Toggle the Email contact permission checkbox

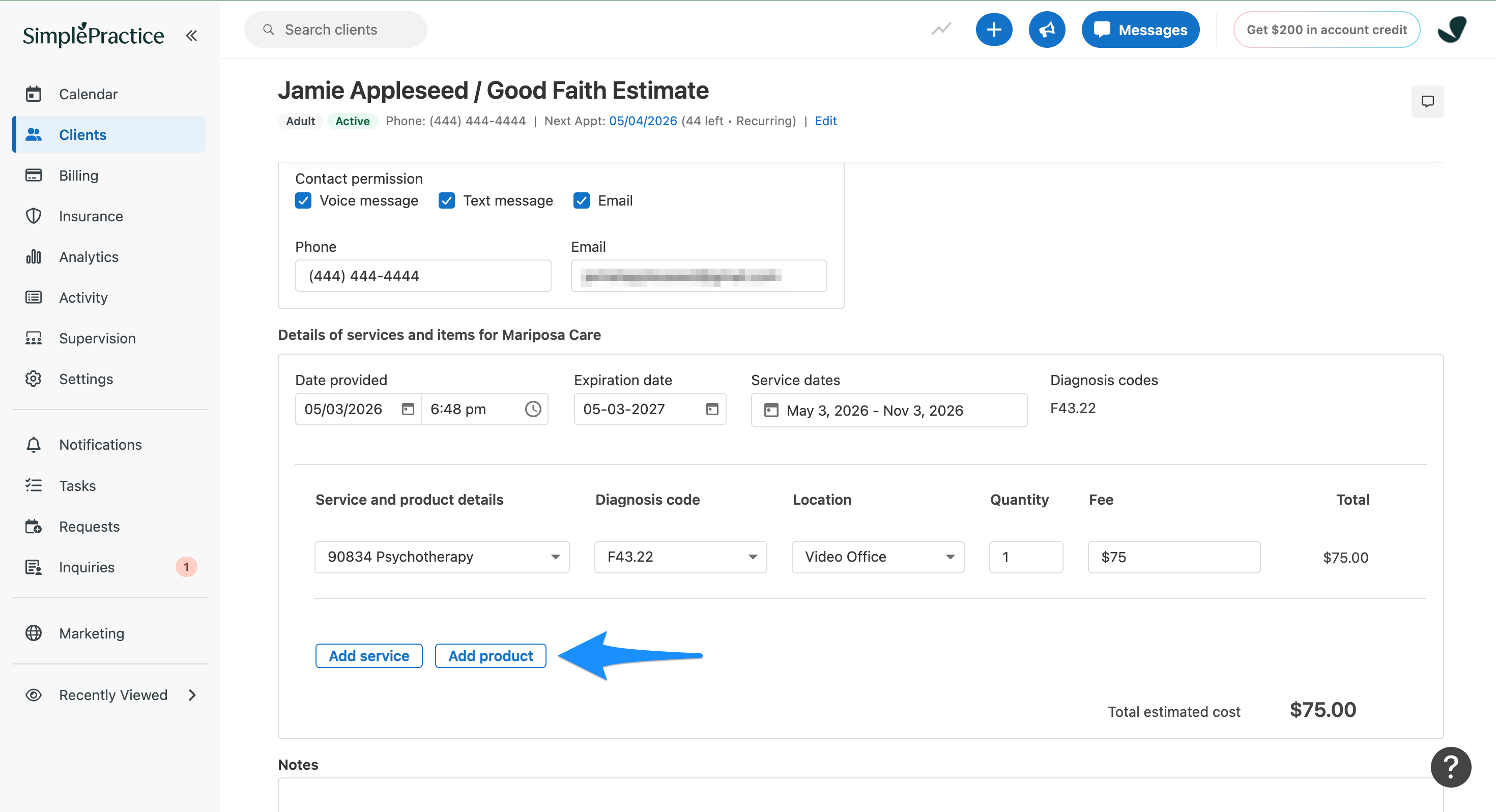tap(581, 200)
